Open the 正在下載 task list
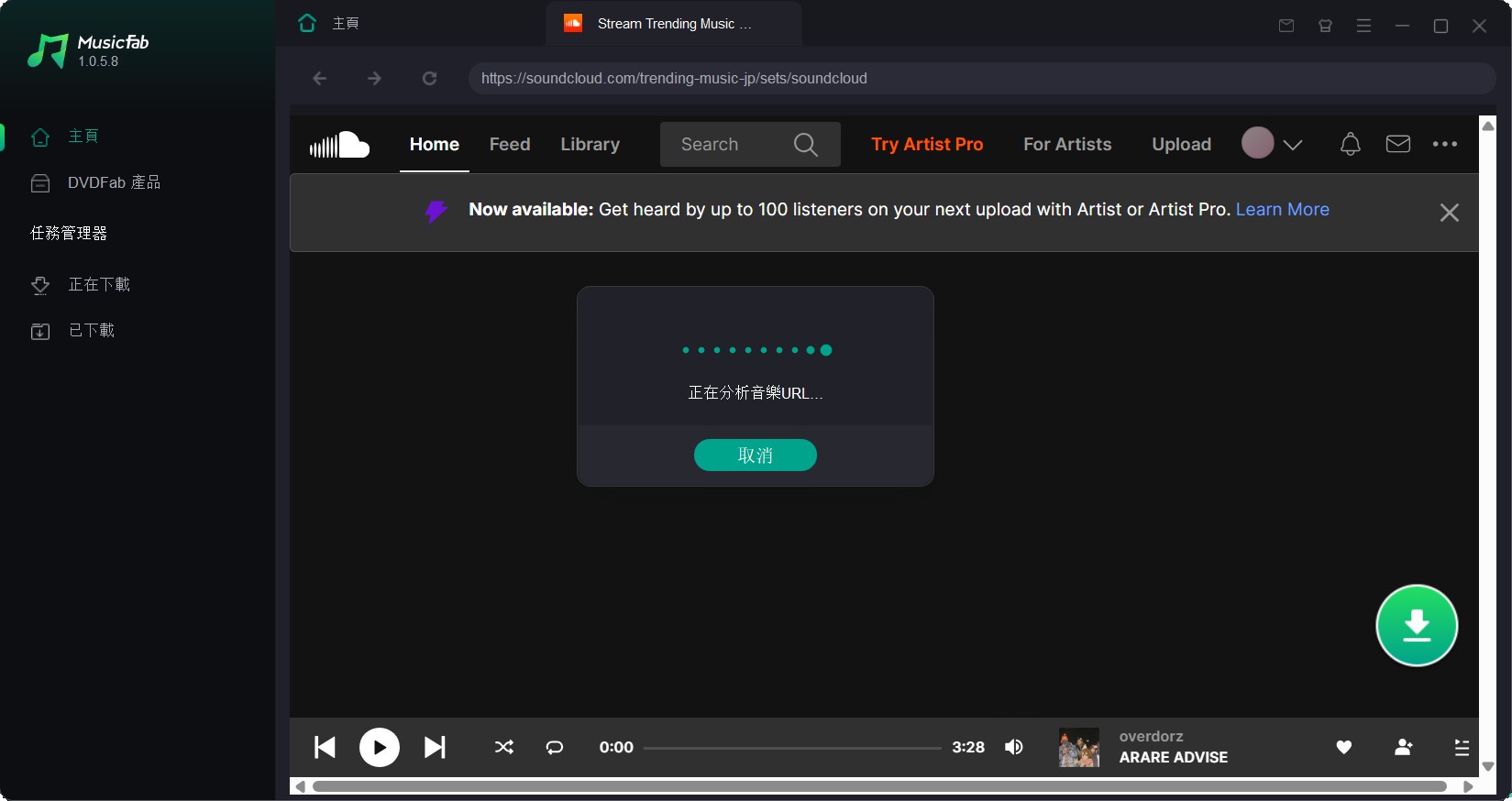Screen dimensions: 1512x801 pyautogui.click(x=81, y=285)
